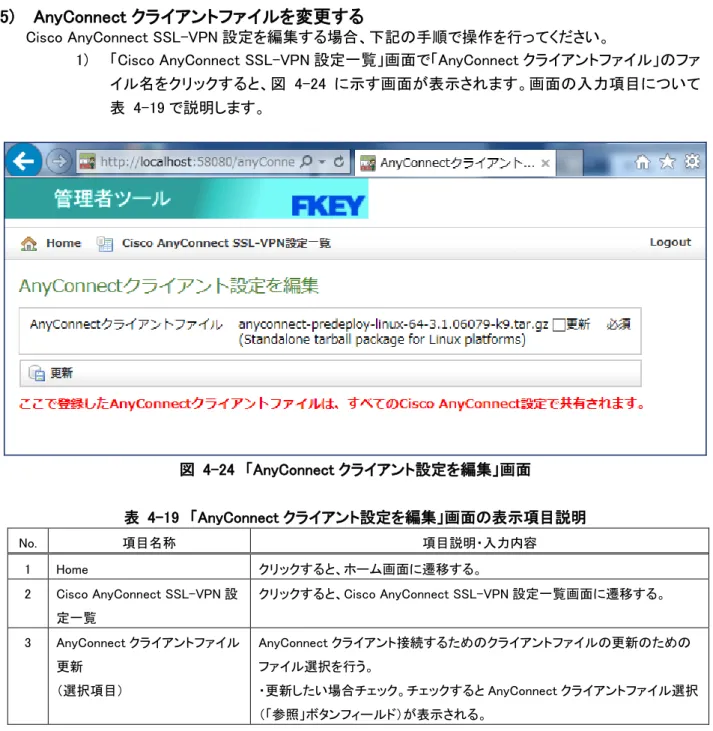Image resolution: width=713 pixels, height=731 pixels.
Task: Click the No. table header
Action: point(28,543)
